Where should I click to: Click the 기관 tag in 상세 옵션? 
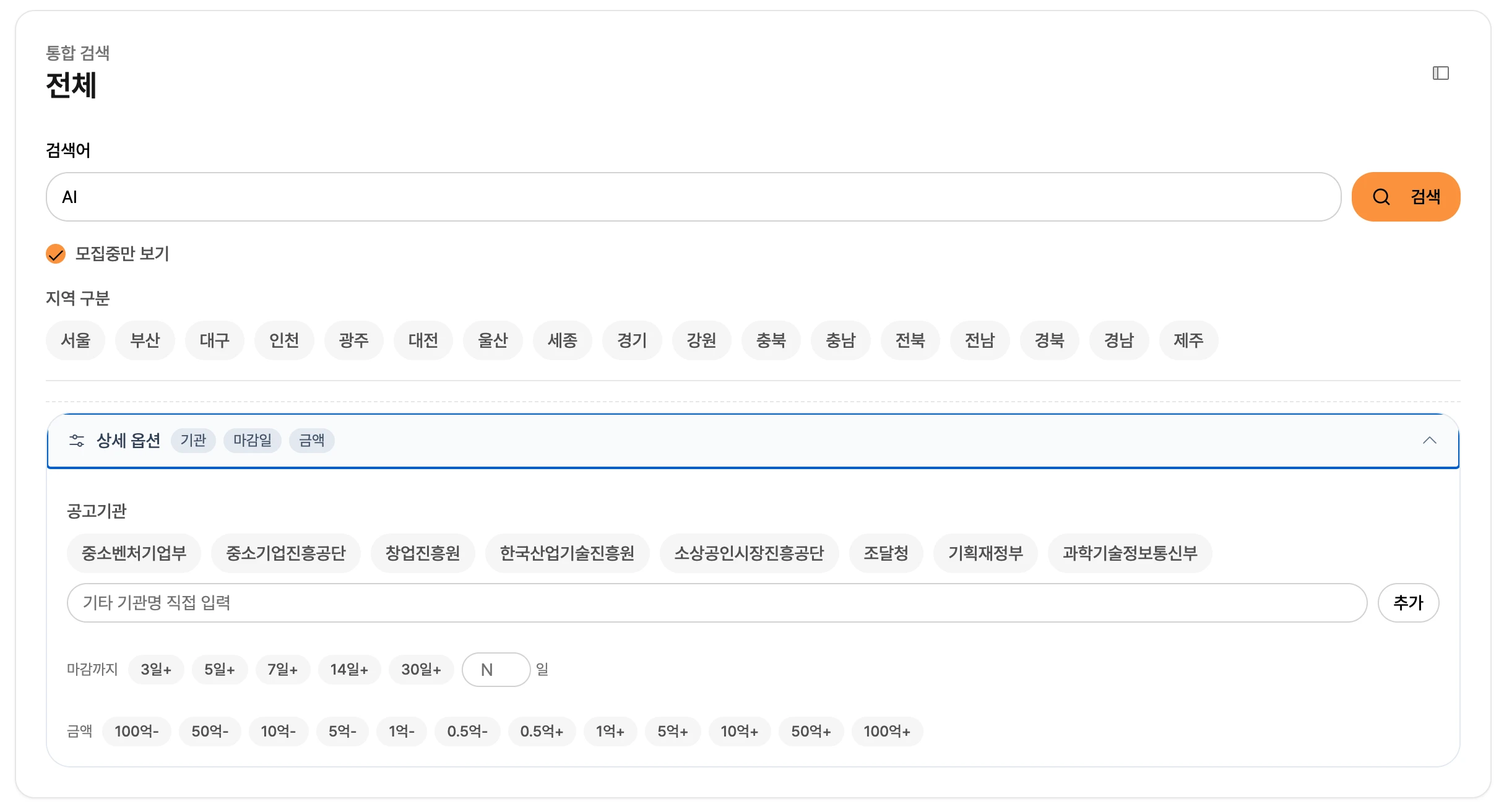193,441
